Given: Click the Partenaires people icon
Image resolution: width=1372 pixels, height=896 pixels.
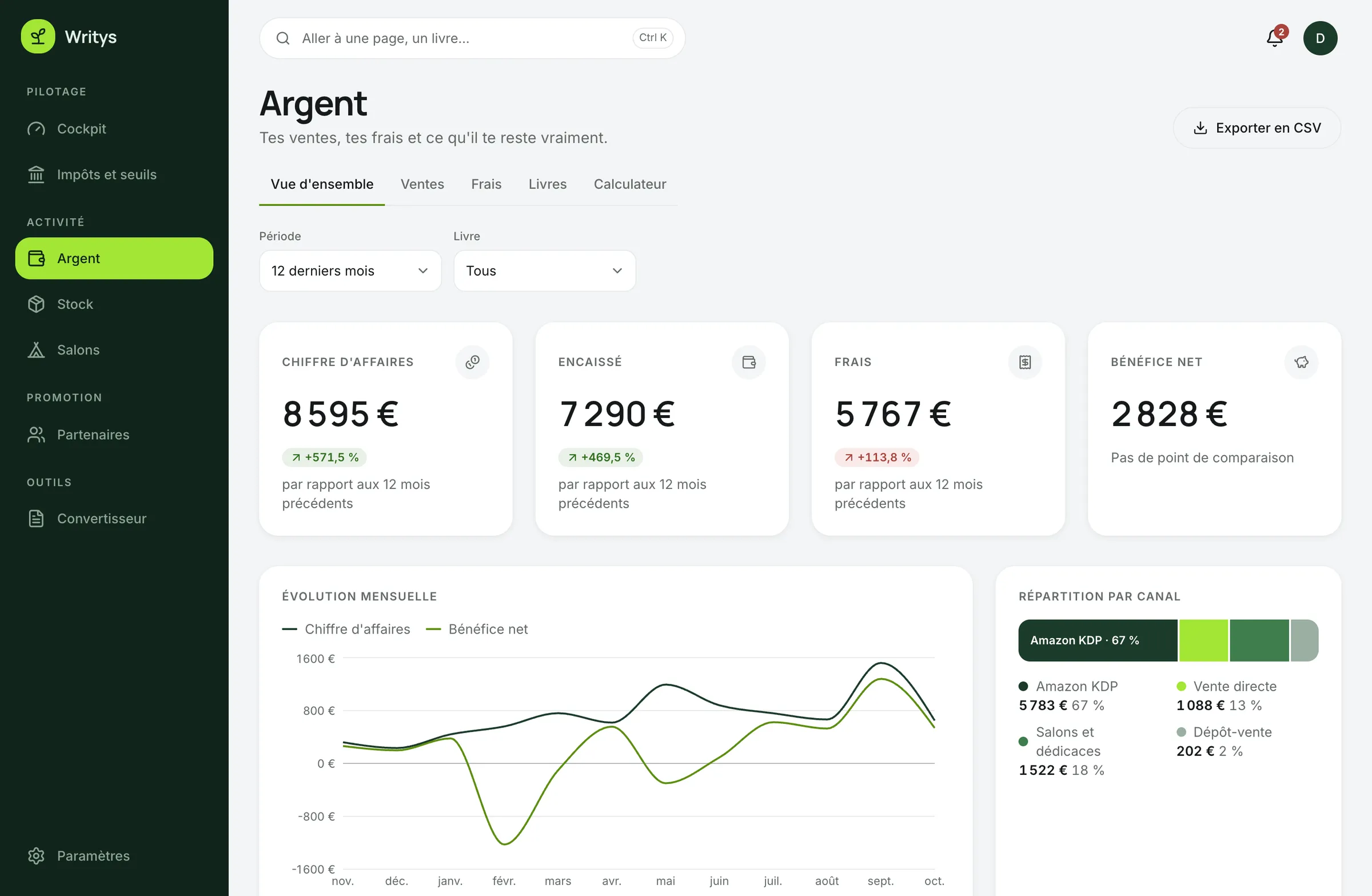Looking at the screenshot, I should 37,435.
